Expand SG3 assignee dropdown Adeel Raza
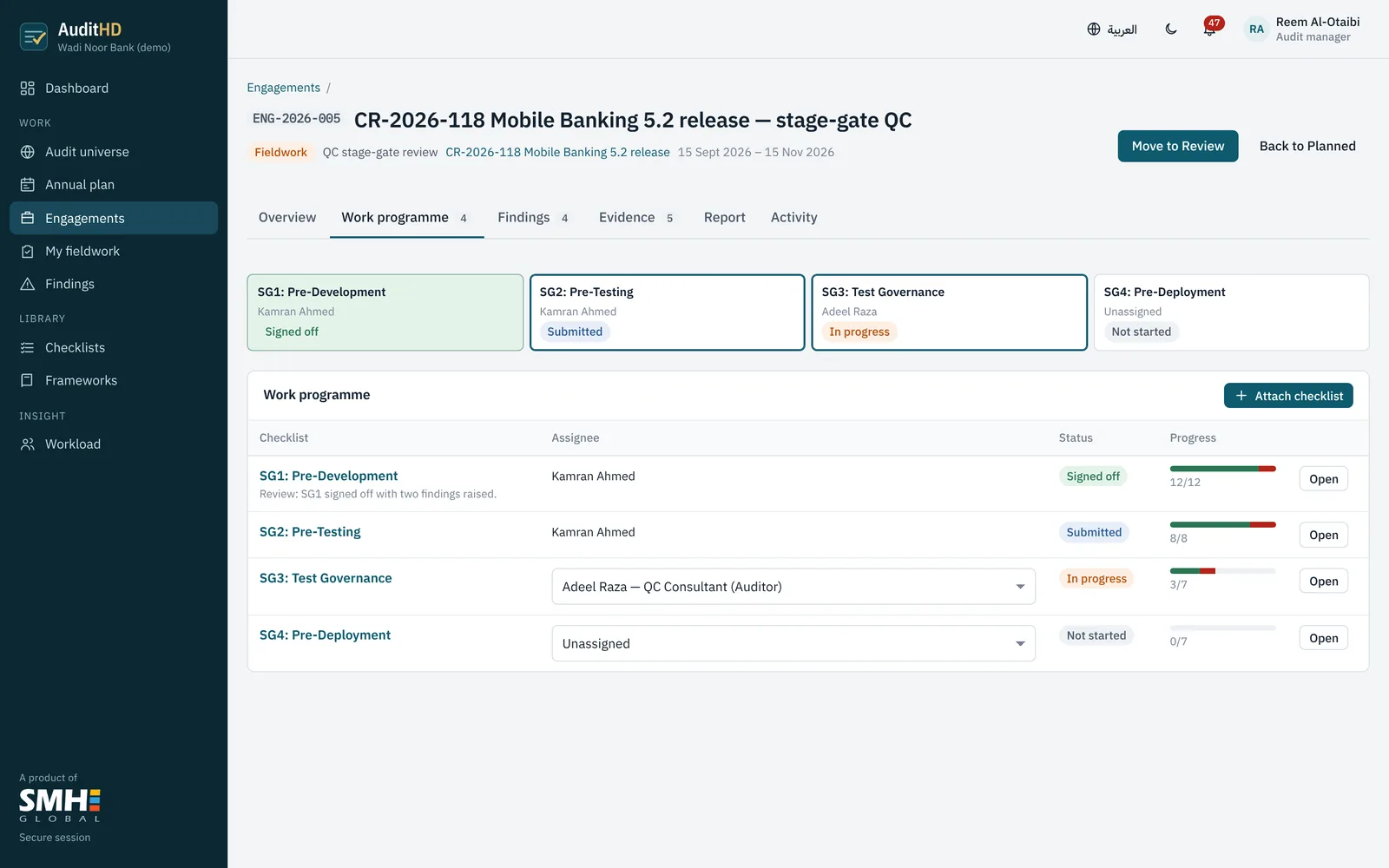1389x868 pixels. (x=793, y=587)
